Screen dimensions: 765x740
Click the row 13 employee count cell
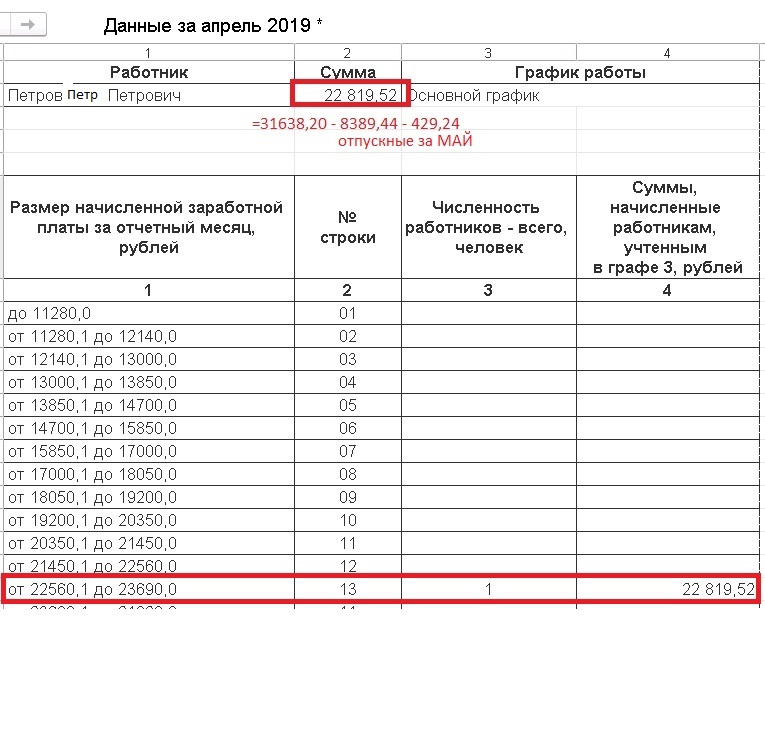pyautogui.click(x=488, y=589)
